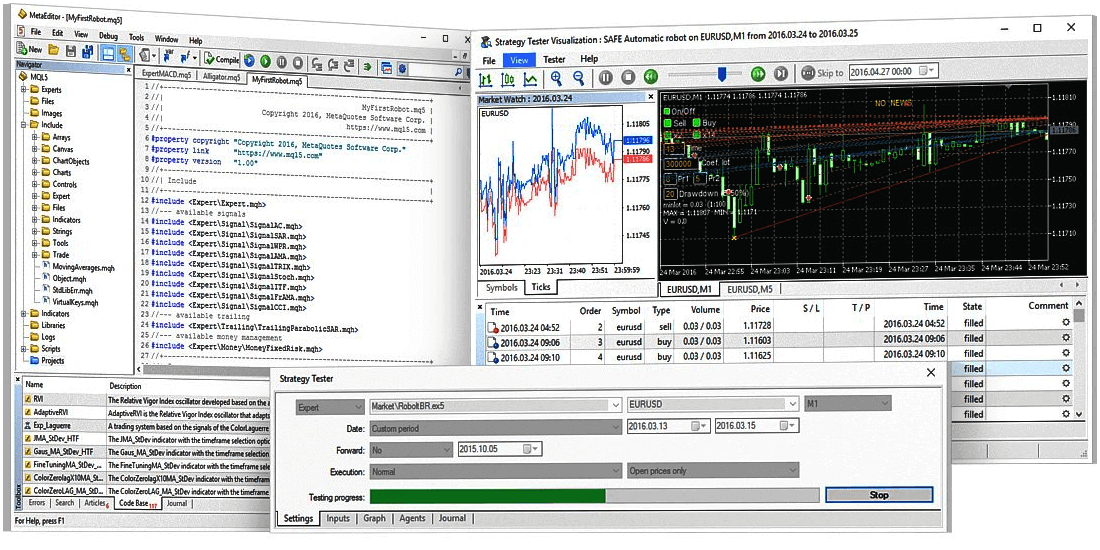Zoom in on chart with magnifier plus
Screen dimensions: 1100x550
[556, 77]
